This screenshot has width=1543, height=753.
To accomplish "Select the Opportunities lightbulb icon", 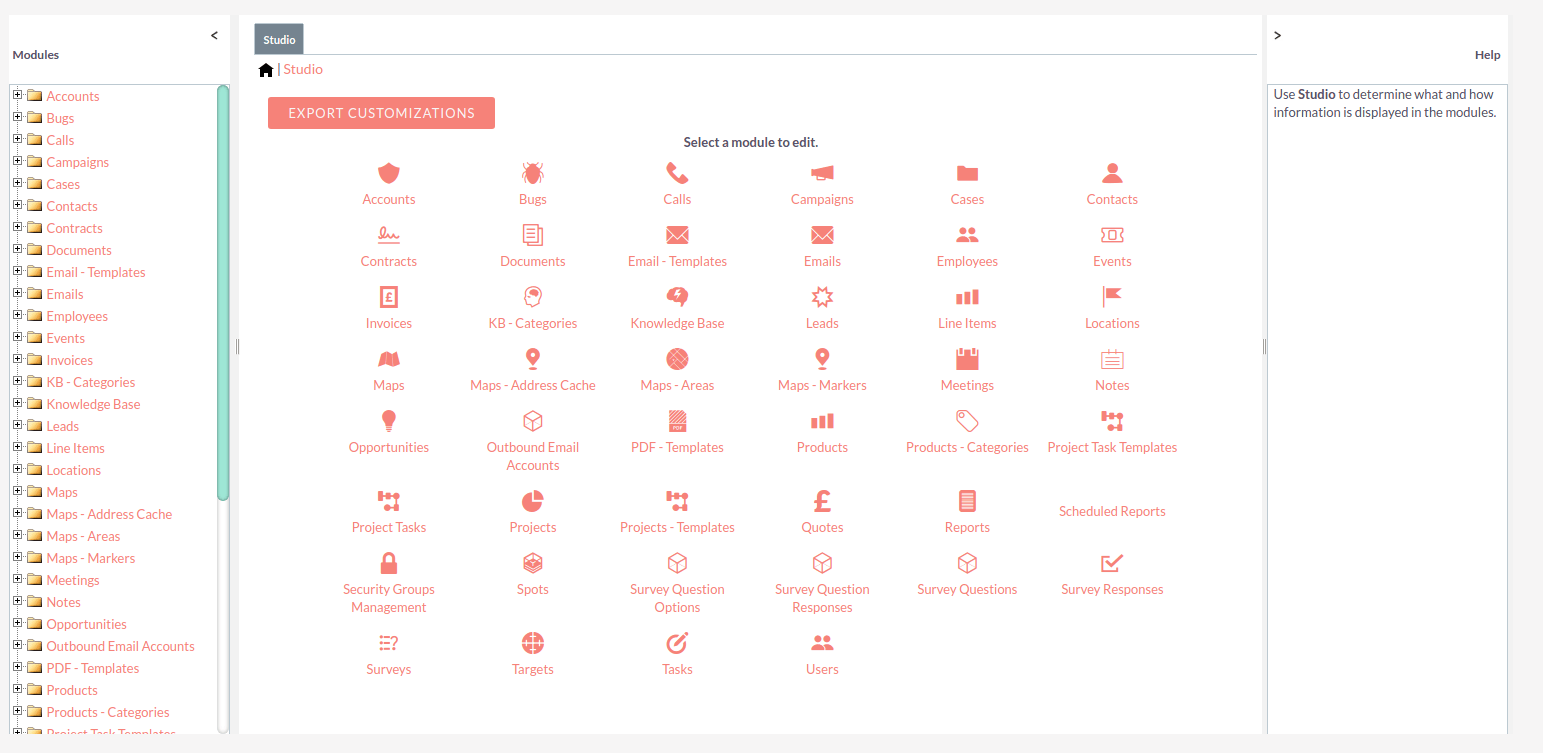I will tap(388, 420).
